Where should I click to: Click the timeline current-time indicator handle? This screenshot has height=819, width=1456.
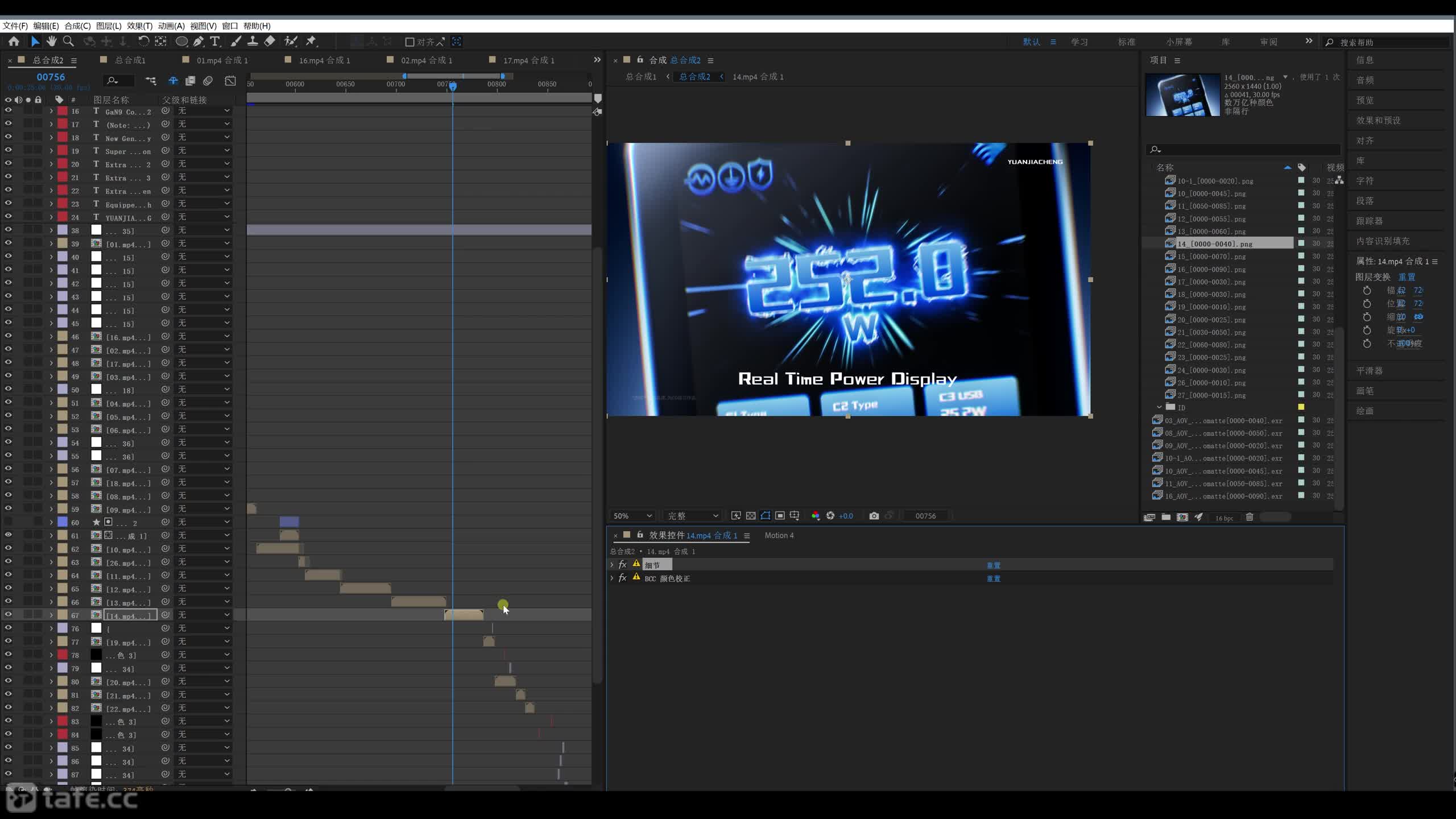[453, 86]
